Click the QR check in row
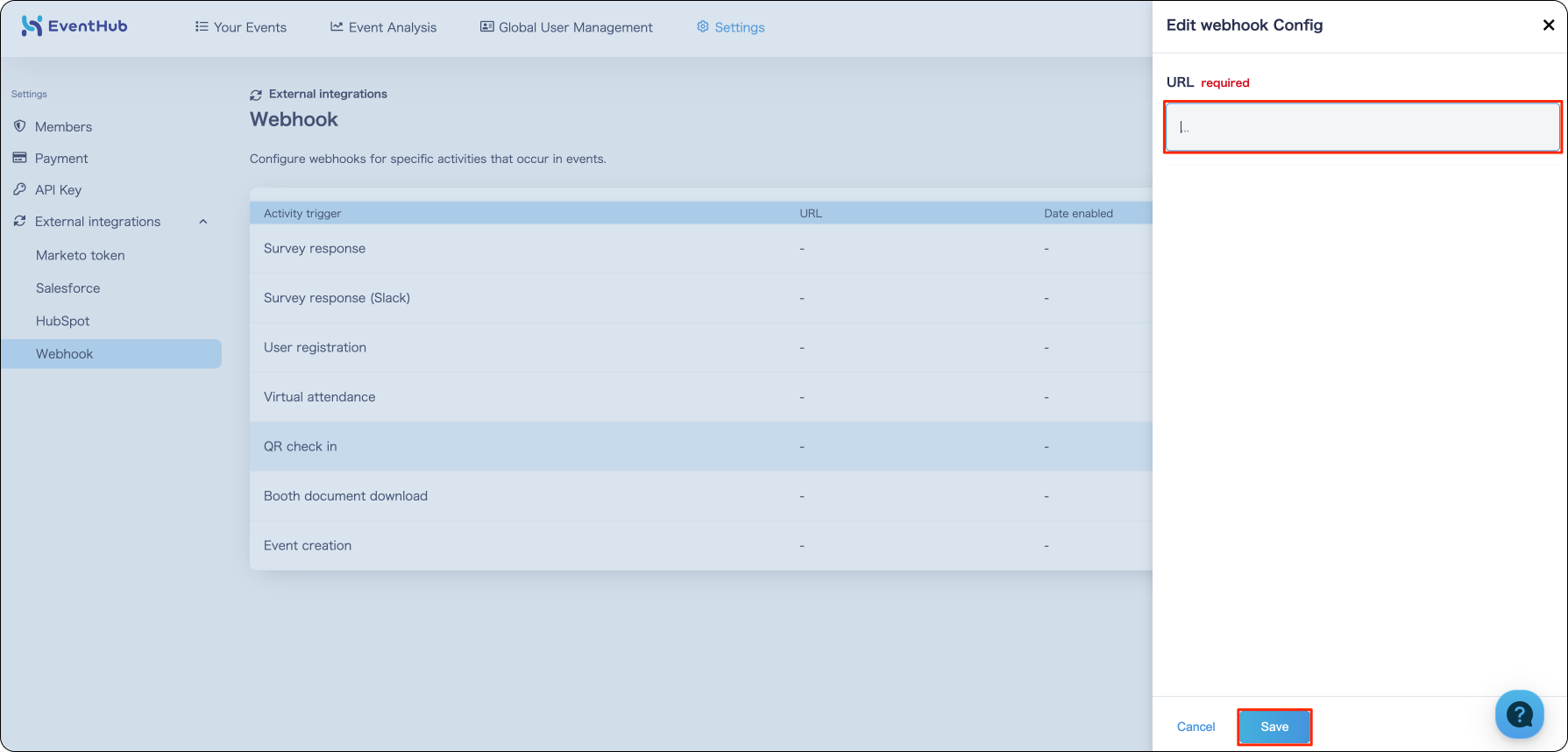The height and width of the screenshot is (752, 1568). [x=701, y=446]
